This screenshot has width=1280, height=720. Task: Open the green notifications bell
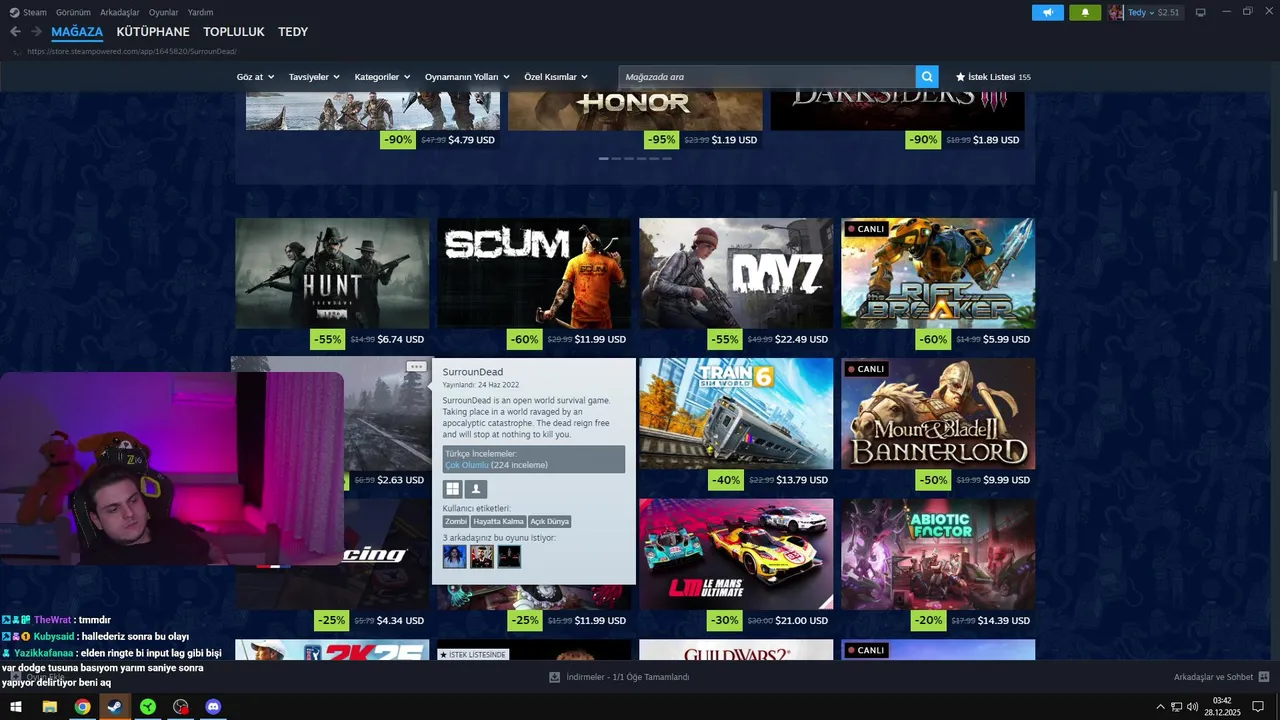point(1085,12)
